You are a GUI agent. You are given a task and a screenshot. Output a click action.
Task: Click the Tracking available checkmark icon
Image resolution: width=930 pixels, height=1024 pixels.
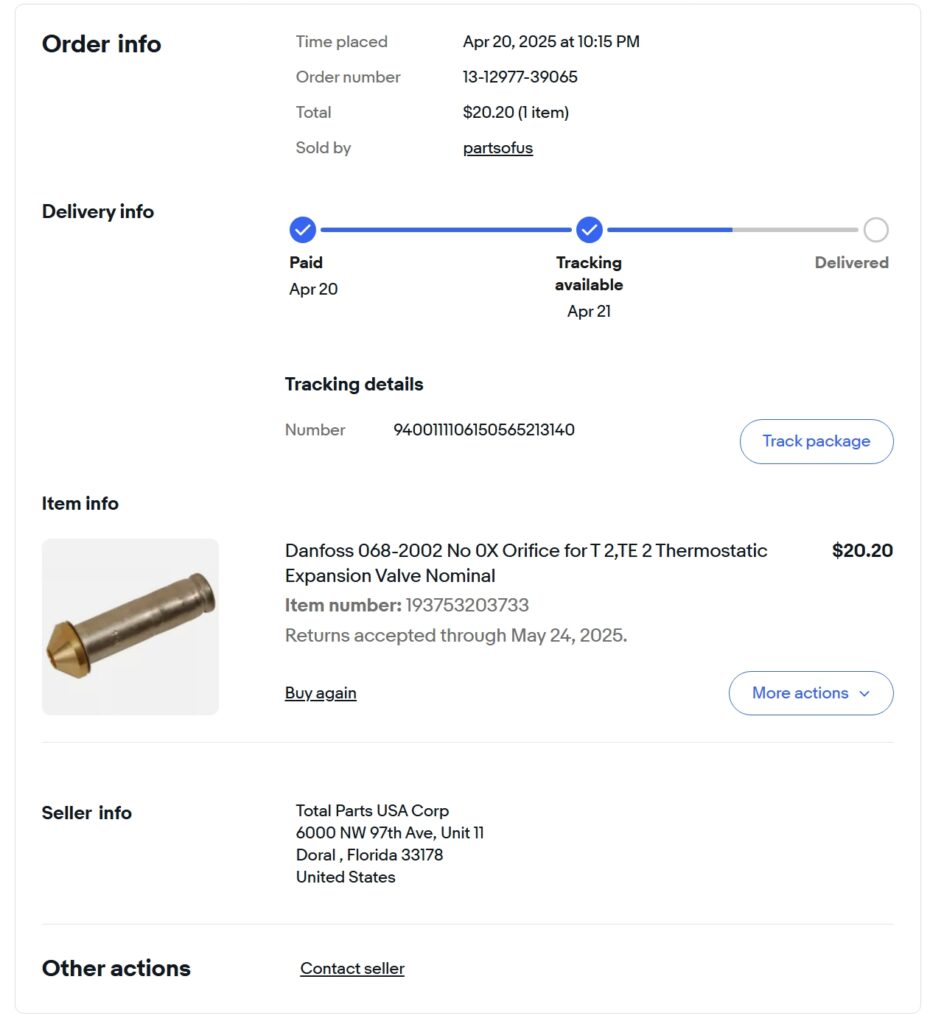[x=589, y=230]
